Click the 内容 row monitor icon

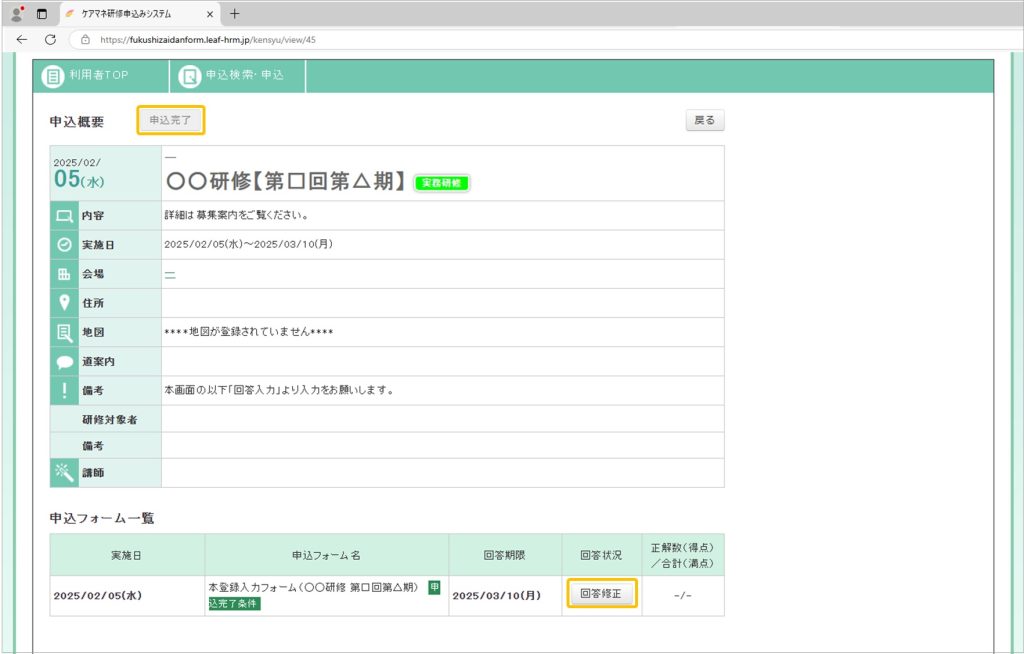(x=65, y=216)
